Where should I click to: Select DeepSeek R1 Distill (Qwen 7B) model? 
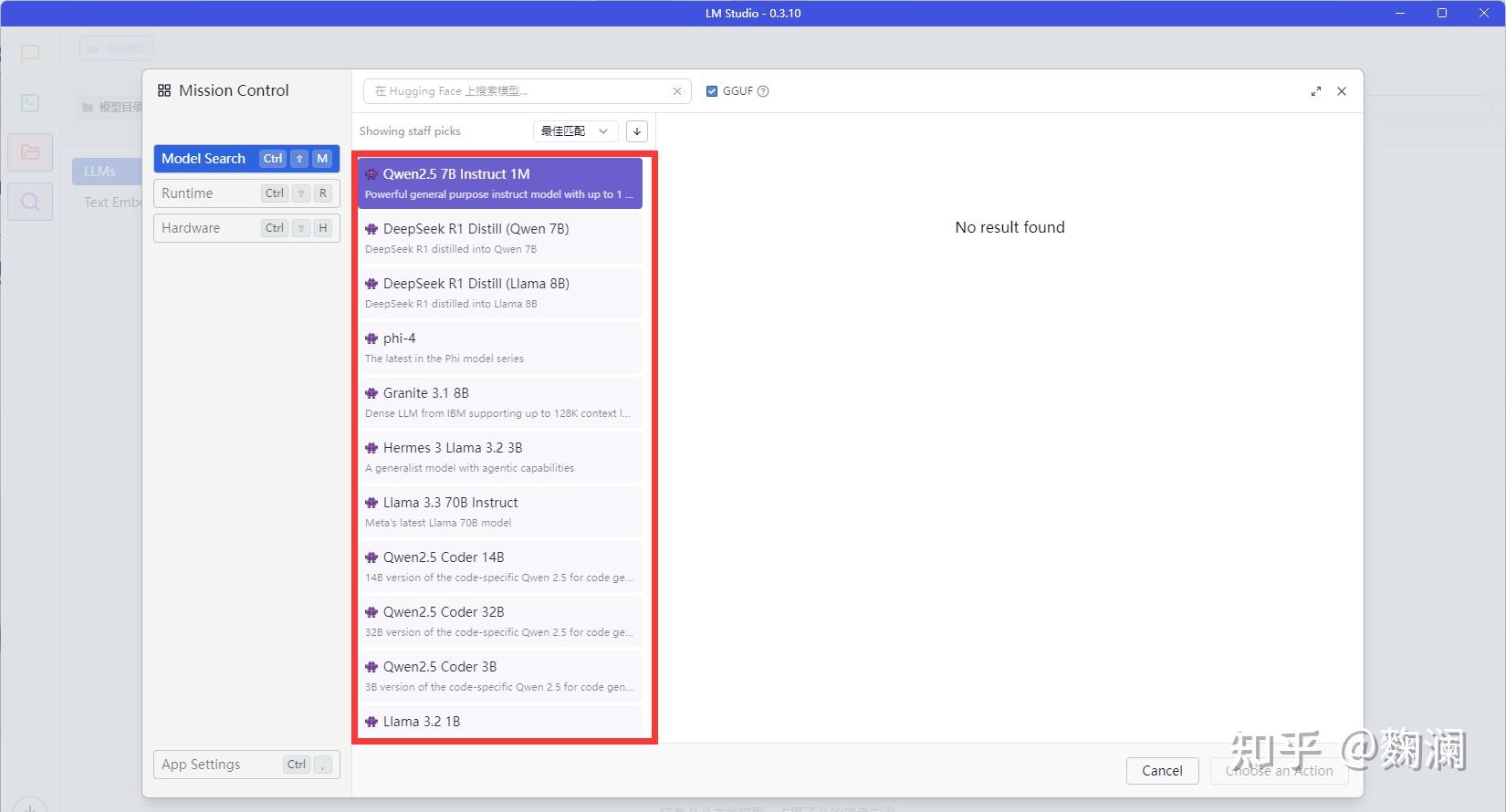tap(500, 238)
